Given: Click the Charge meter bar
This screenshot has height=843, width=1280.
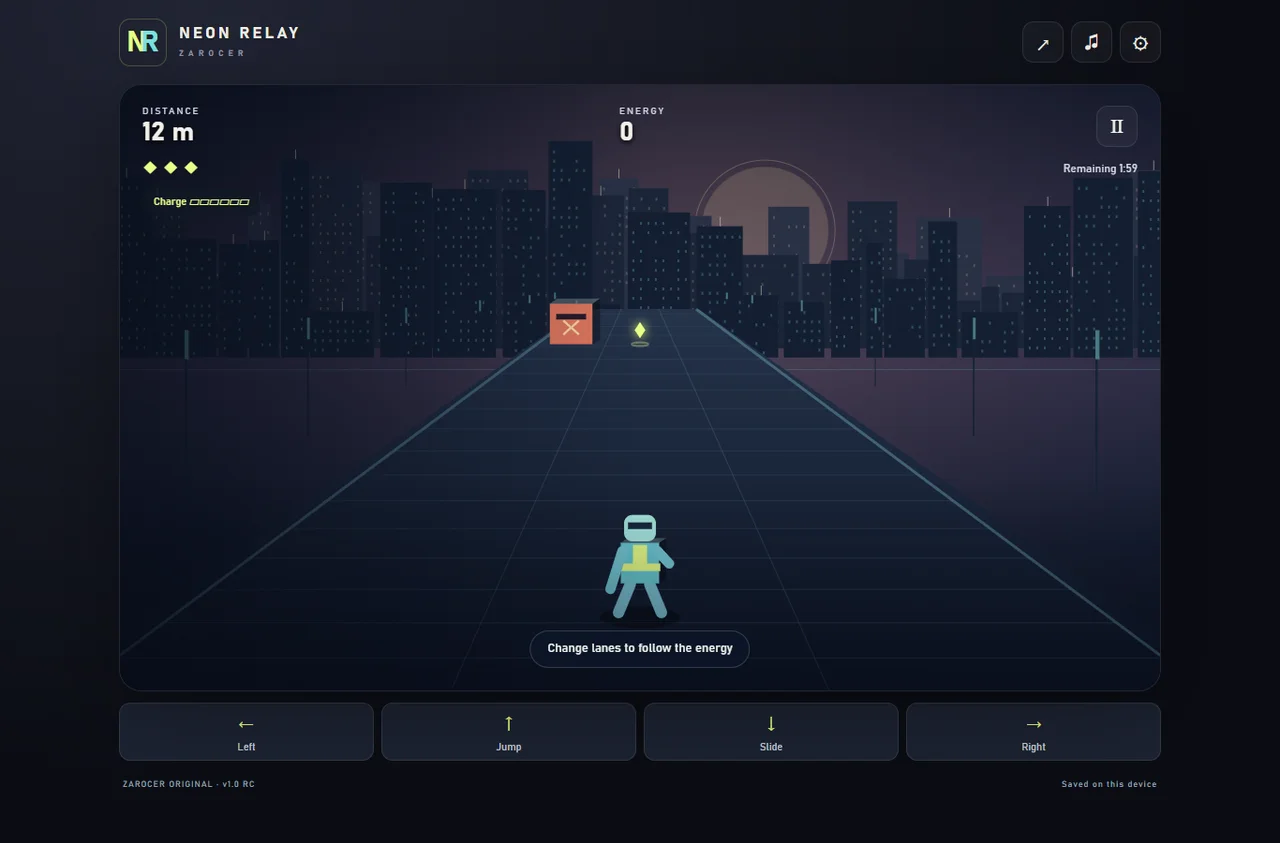Looking at the screenshot, I should tap(220, 202).
